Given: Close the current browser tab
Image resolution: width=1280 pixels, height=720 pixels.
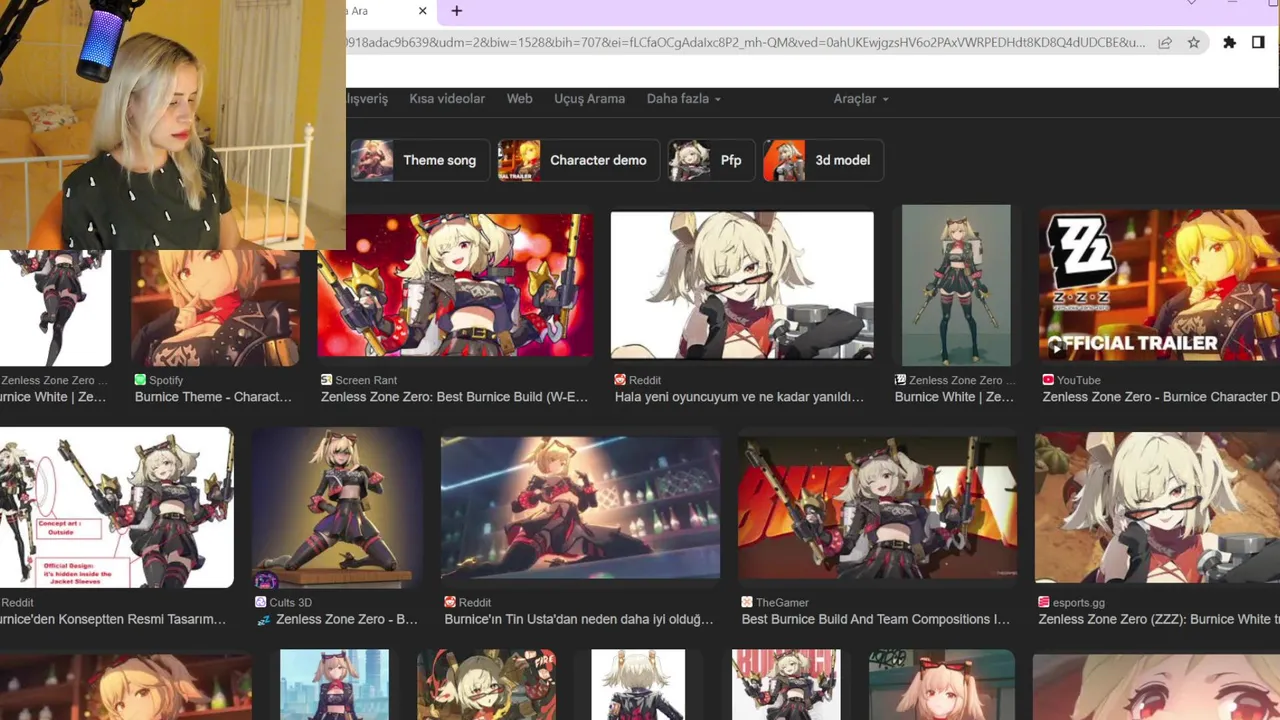Looking at the screenshot, I should [422, 11].
